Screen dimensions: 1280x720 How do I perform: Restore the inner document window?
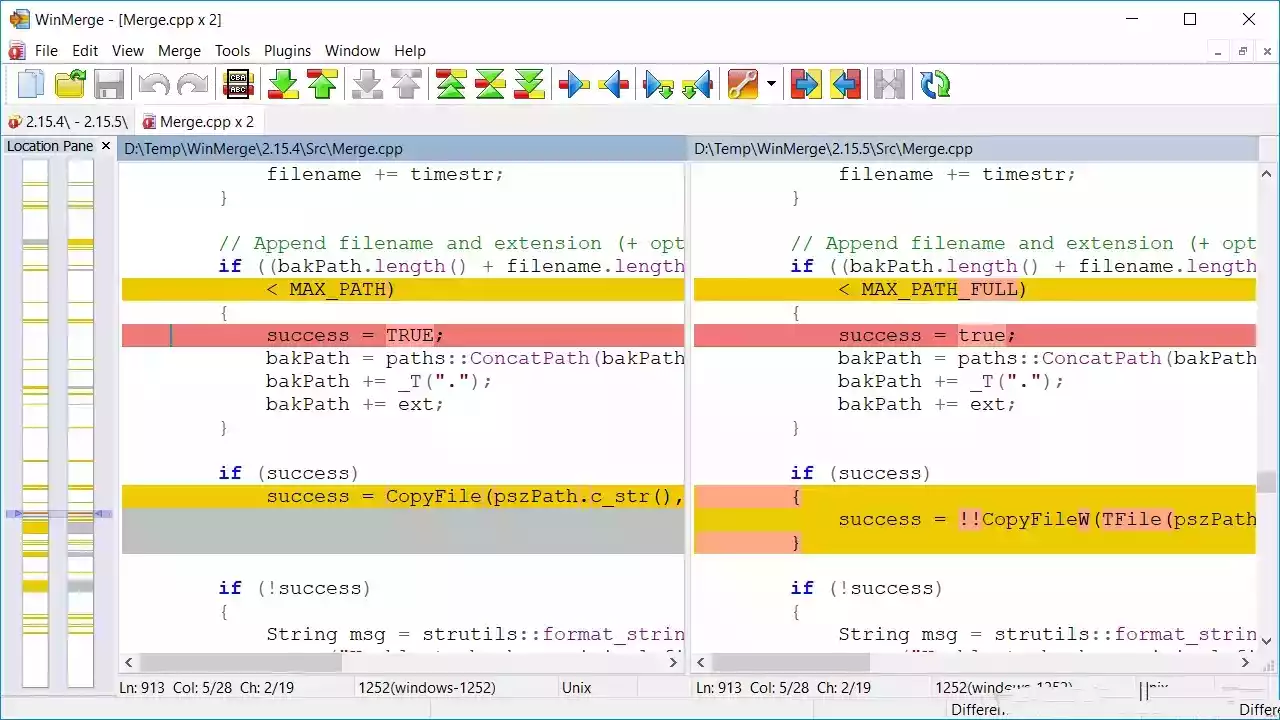[x=1243, y=51]
